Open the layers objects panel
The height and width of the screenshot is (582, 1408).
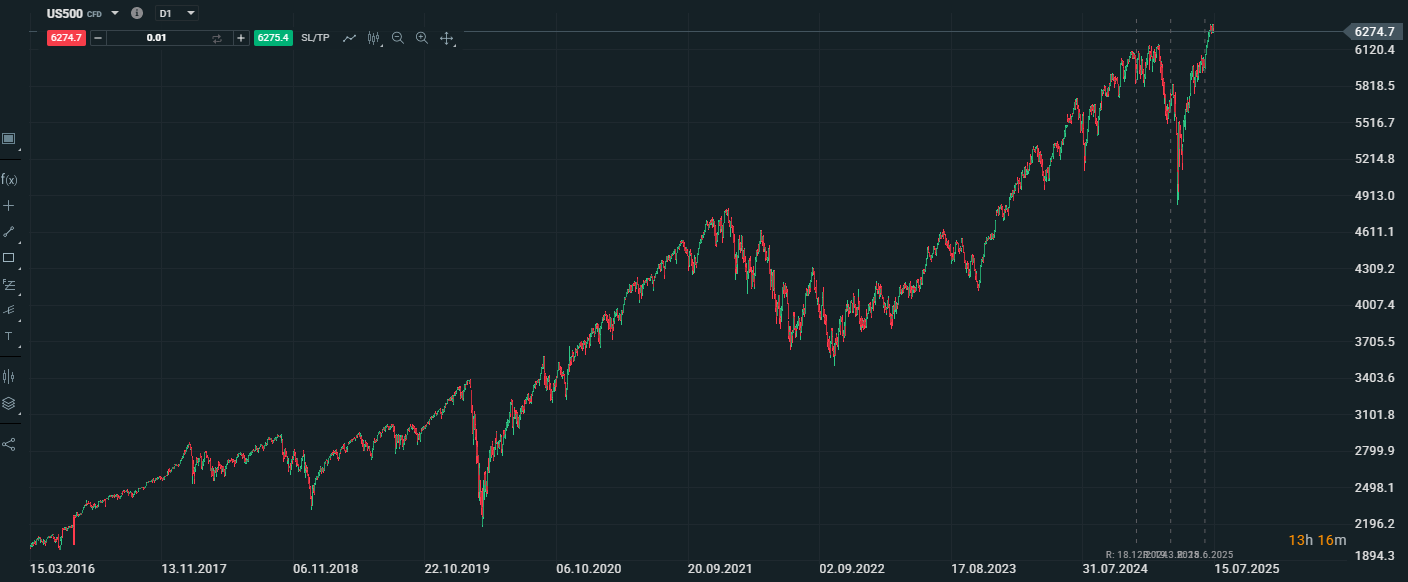(9, 404)
